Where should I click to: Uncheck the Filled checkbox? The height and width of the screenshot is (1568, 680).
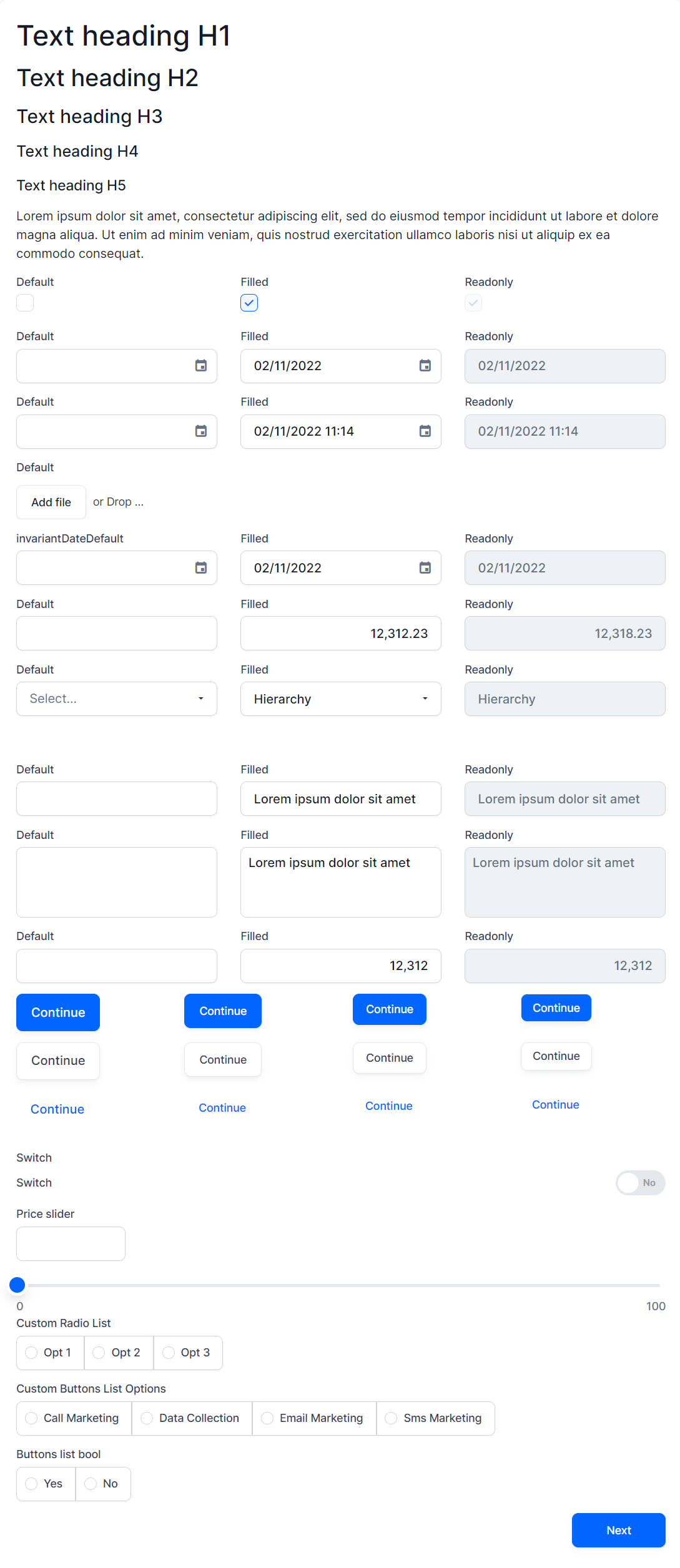tap(249, 303)
